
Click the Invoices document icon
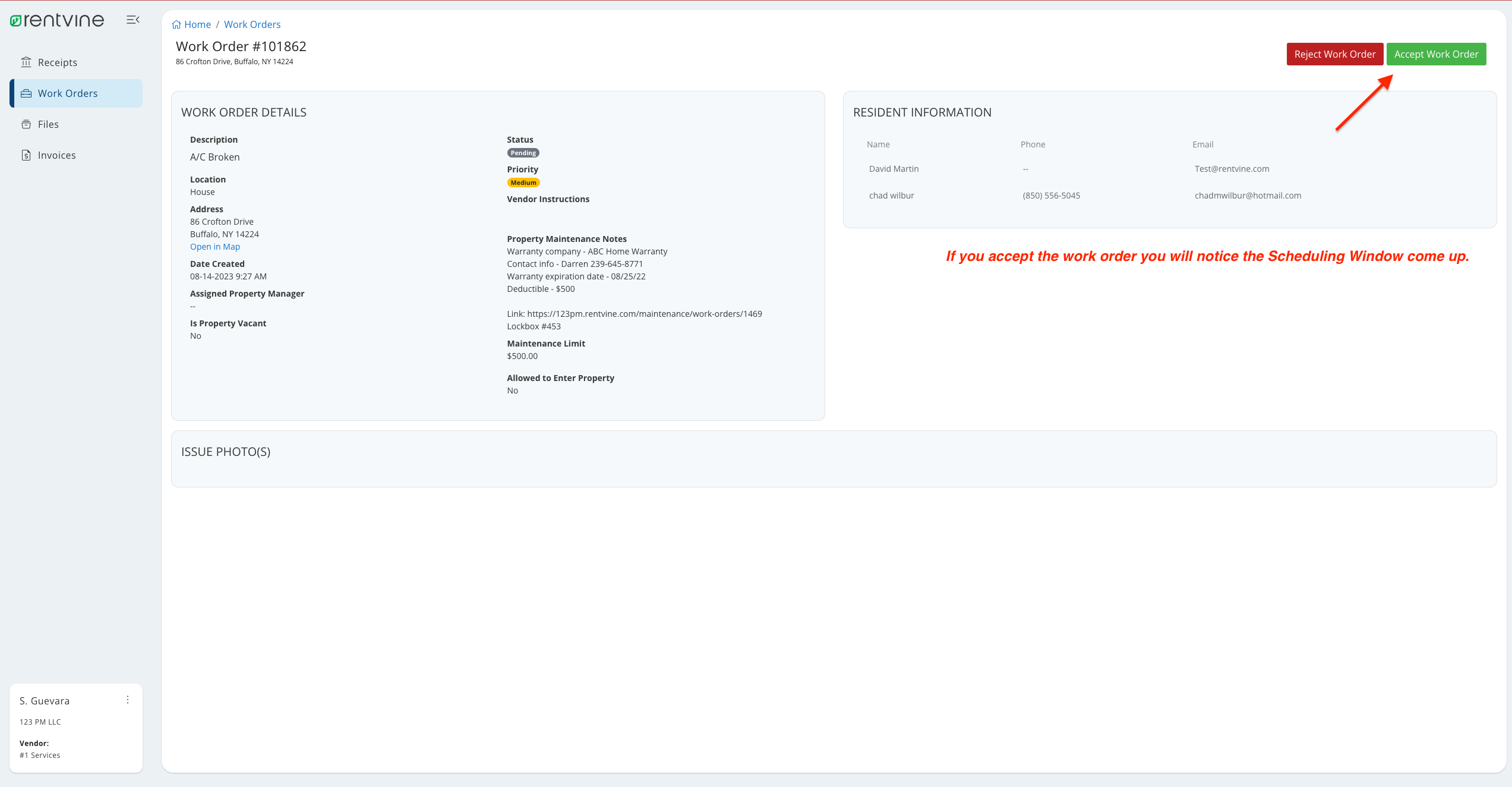coord(27,155)
